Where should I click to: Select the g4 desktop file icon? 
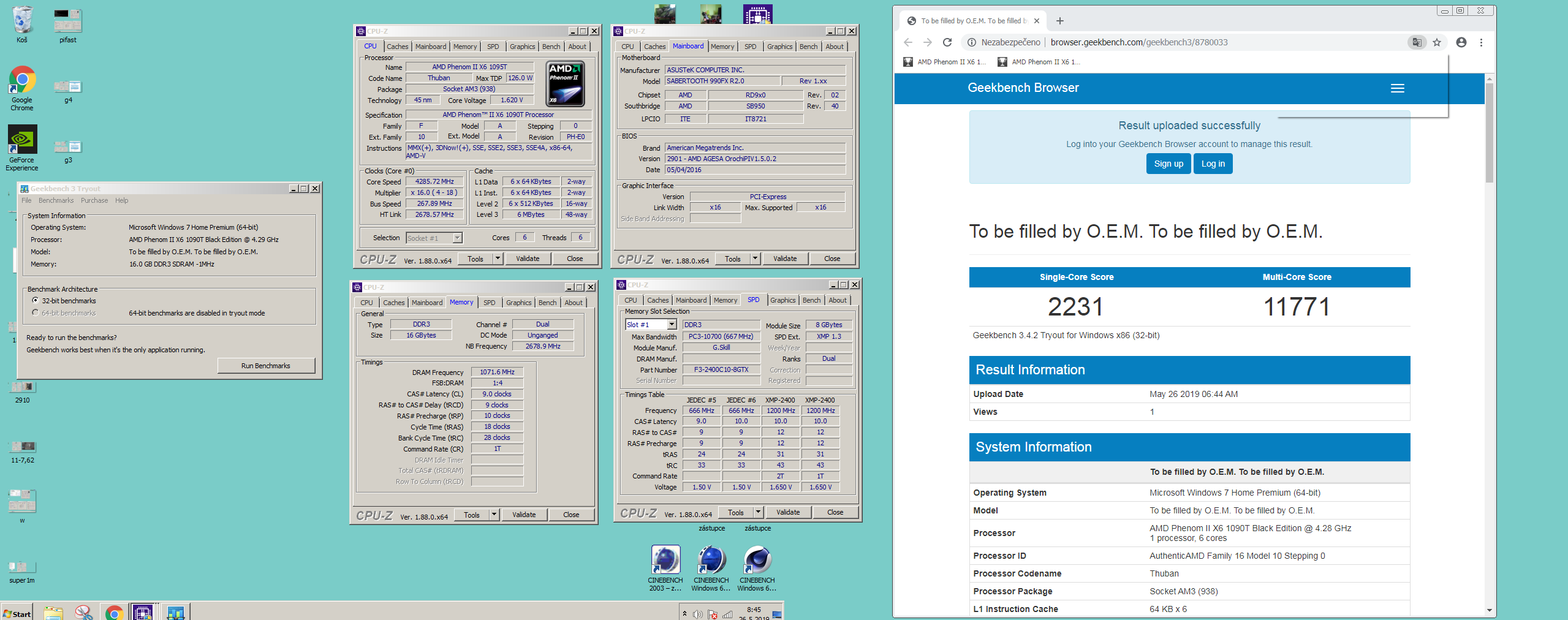[68, 91]
